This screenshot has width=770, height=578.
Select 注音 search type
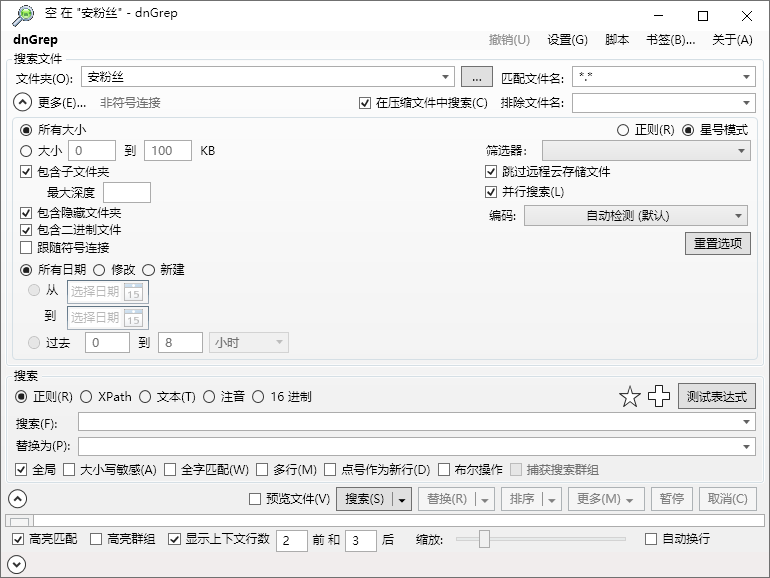(209, 397)
